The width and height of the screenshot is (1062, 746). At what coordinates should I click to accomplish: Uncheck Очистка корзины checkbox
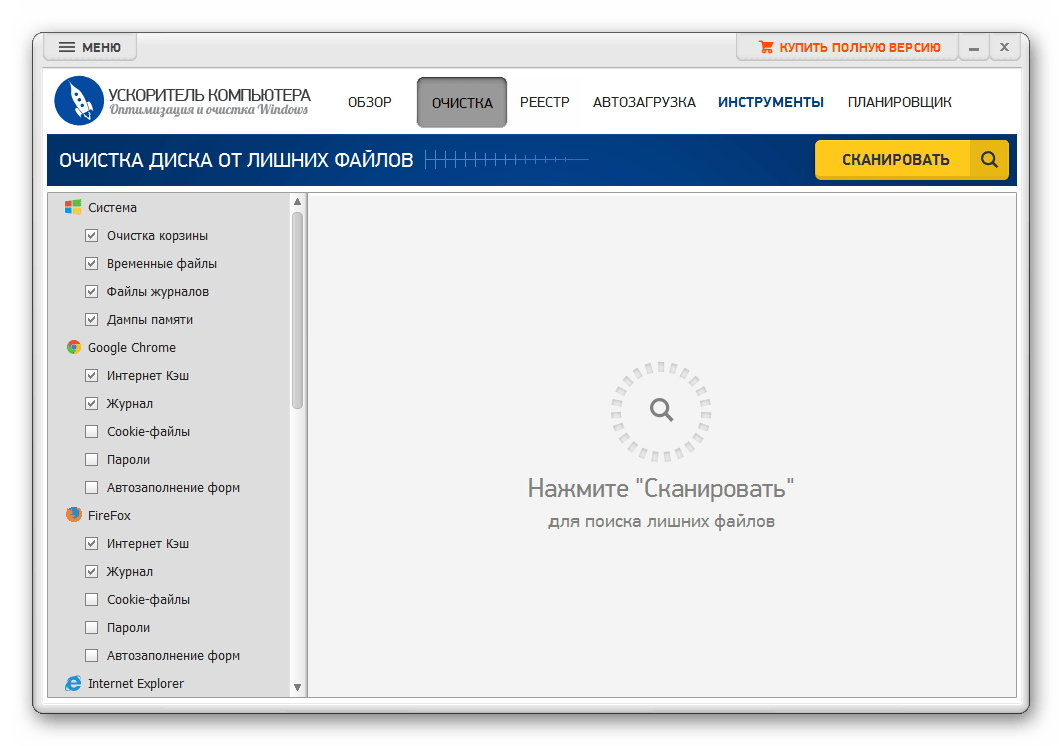tap(91, 236)
